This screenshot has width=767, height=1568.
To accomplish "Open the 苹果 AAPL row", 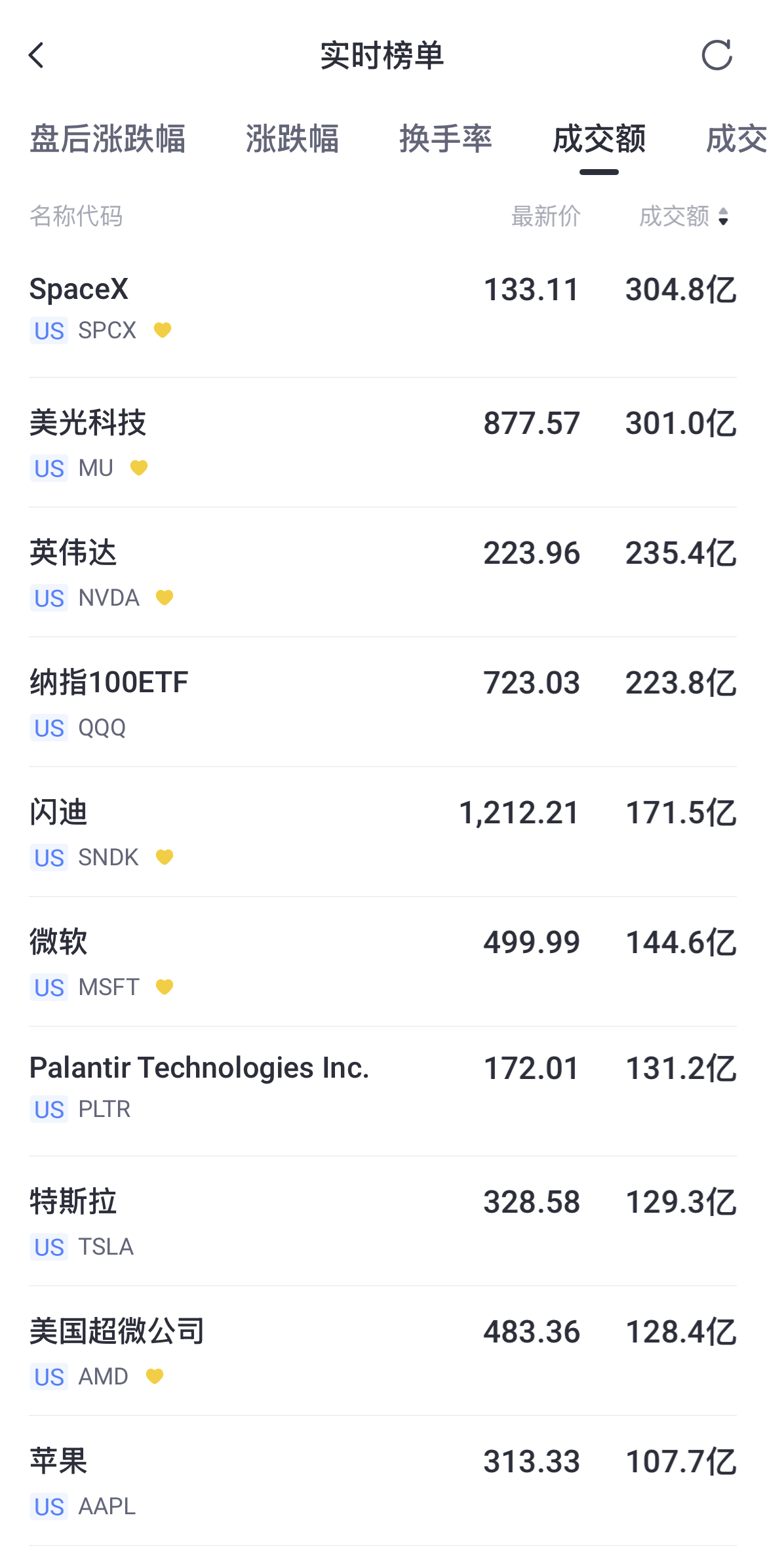I will (x=383, y=1481).
